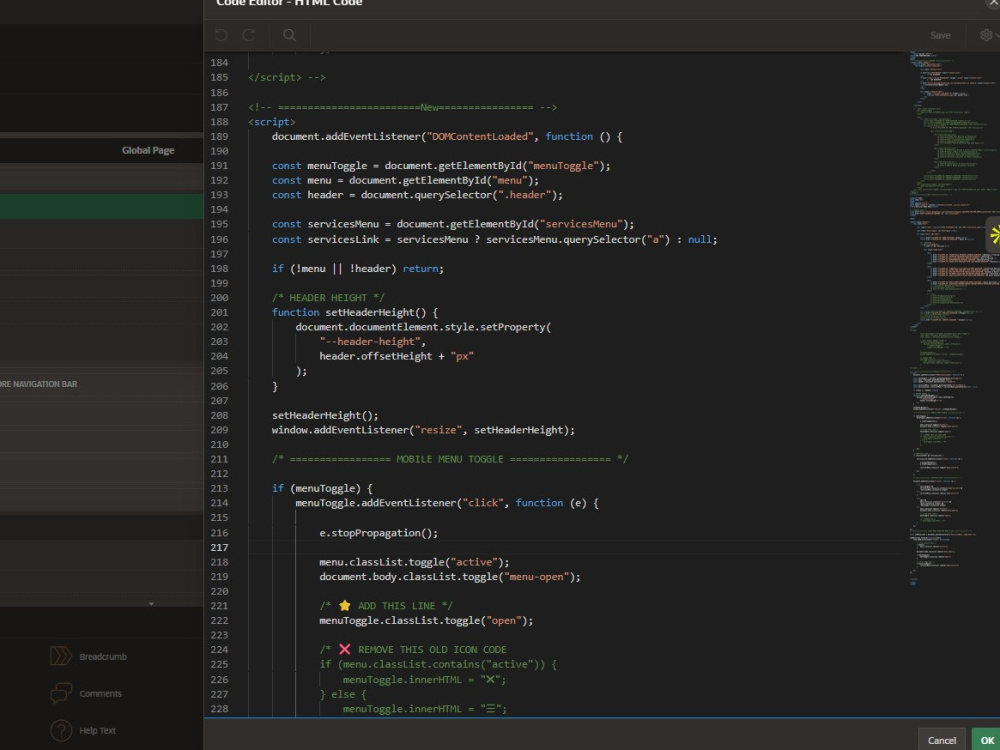Click the Redo icon in code editor toolbar
1000x750 pixels.
coord(249,35)
